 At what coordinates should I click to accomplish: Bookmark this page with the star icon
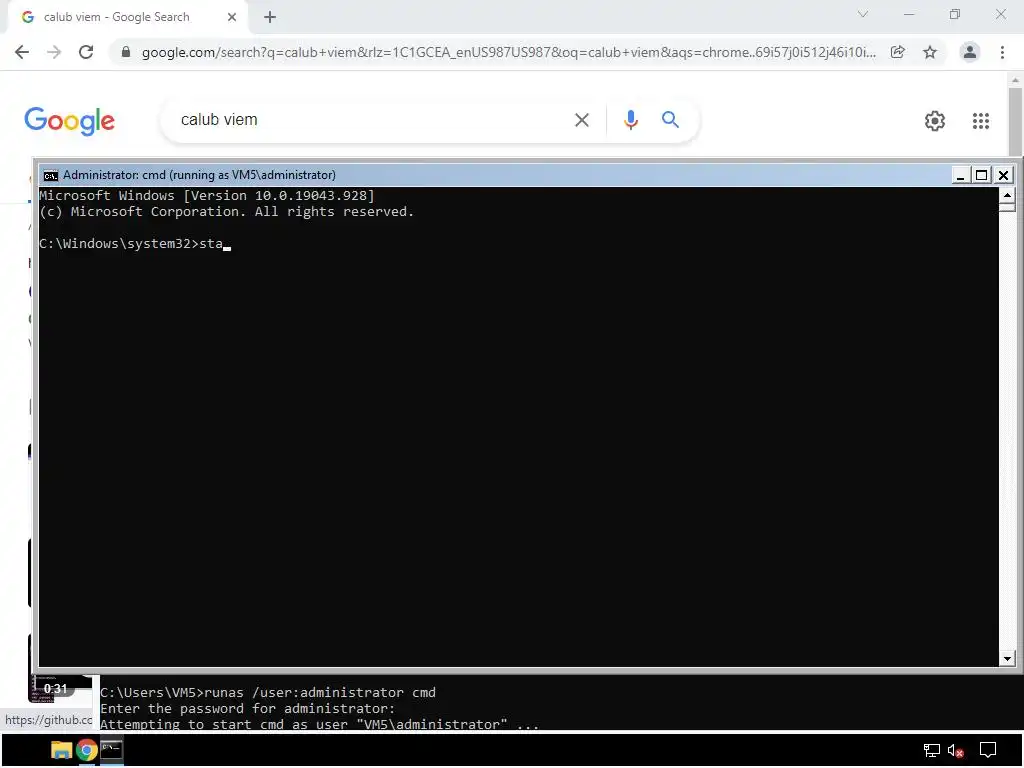930,52
